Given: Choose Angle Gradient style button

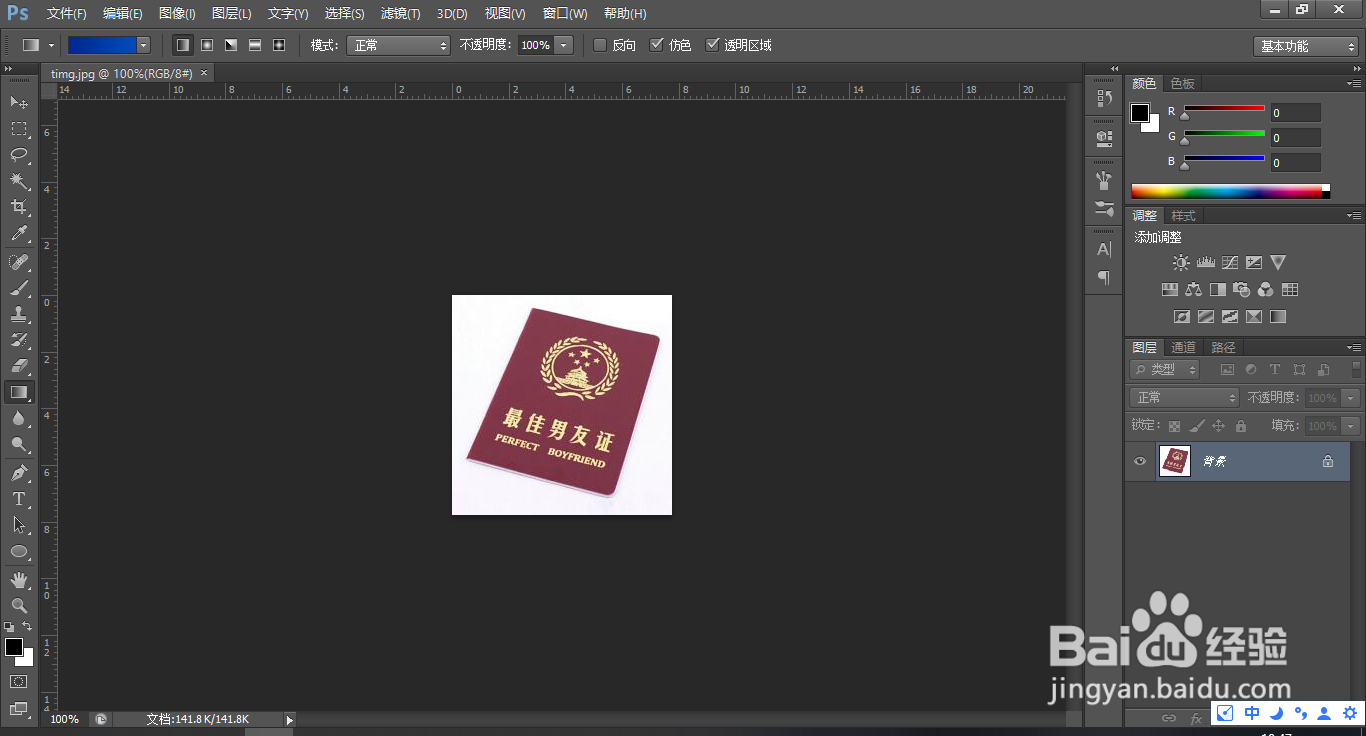Looking at the screenshot, I should click(x=231, y=45).
